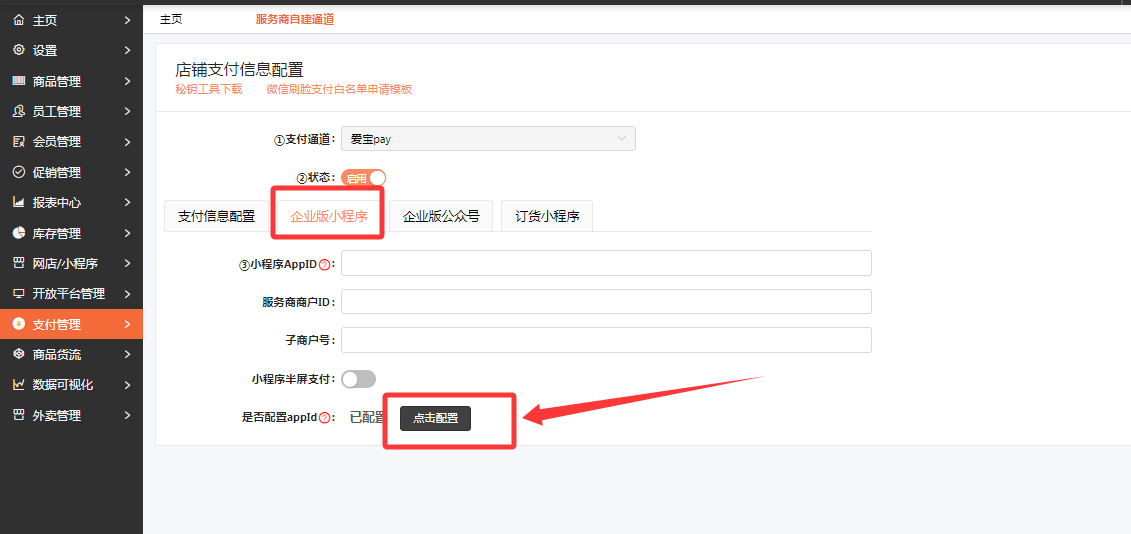The height and width of the screenshot is (534, 1131).
Task: Click the 报表中心 chart icon
Action: 18,202
